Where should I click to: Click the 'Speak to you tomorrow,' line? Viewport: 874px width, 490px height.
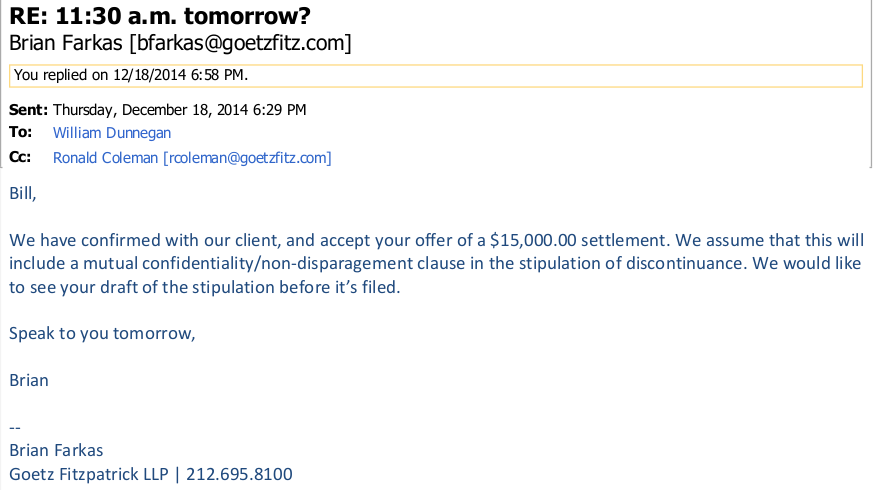point(102,333)
